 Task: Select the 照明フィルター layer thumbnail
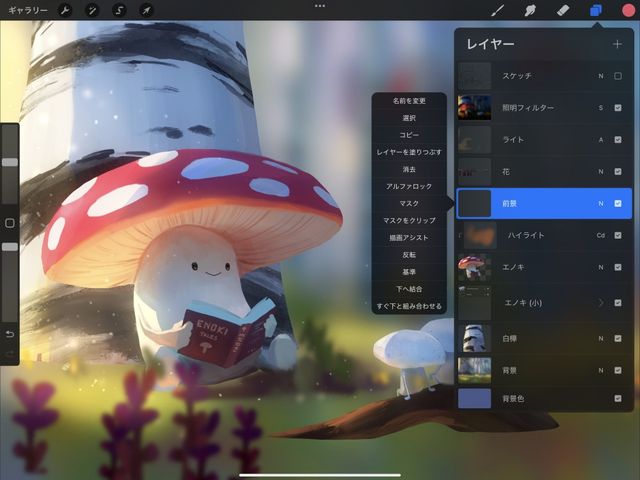pyautogui.click(x=474, y=108)
